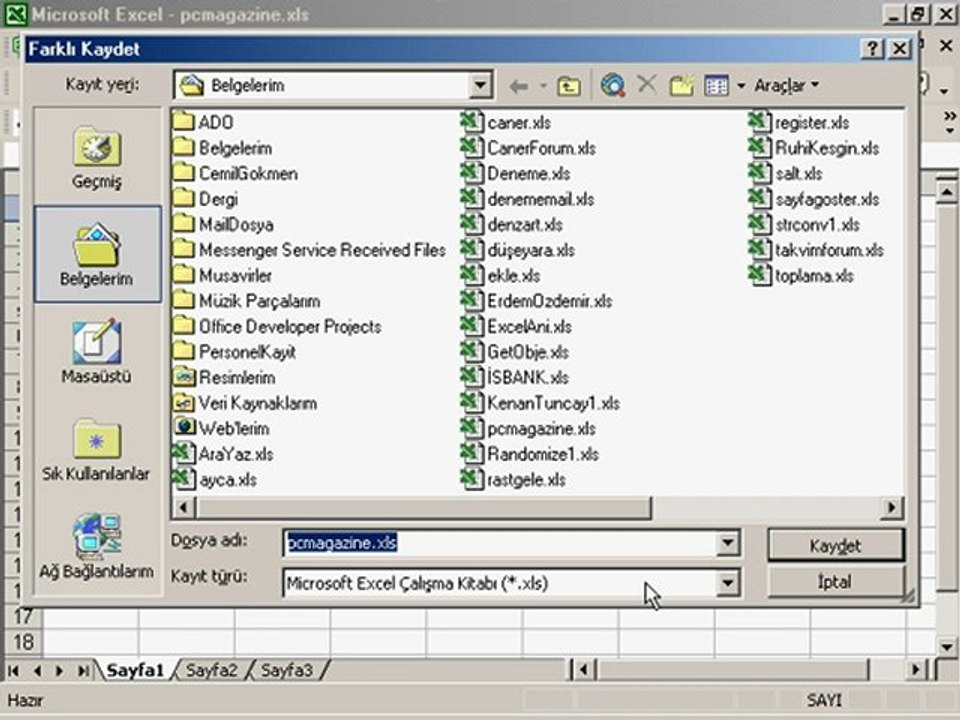Select the PersonelKayit folder
The height and width of the screenshot is (720, 960).
pyautogui.click(x=234, y=352)
